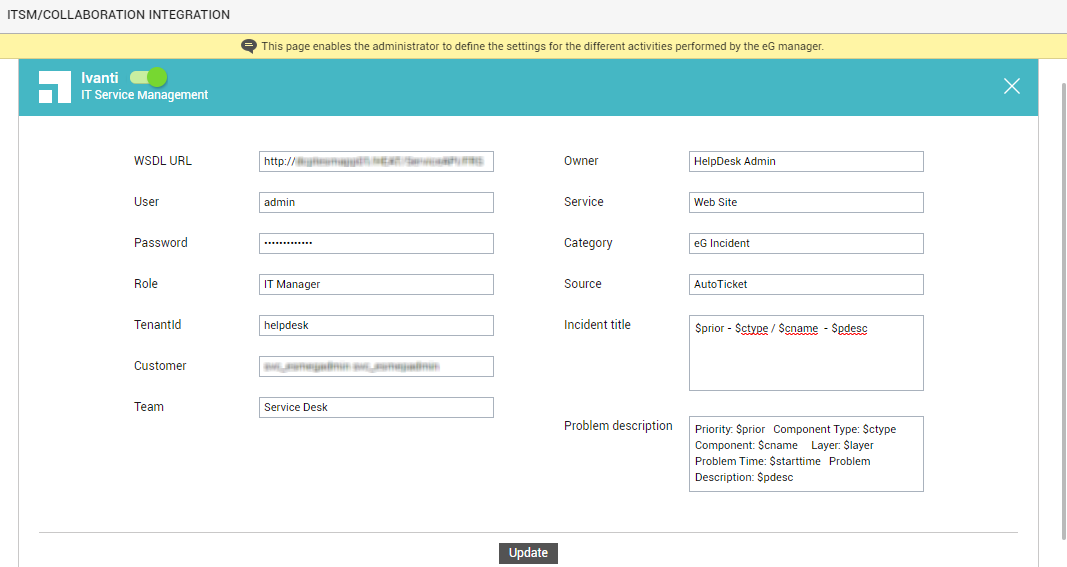Screen dimensions: 1067x567
Task: Click the Customer label
Action: [160, 366]
